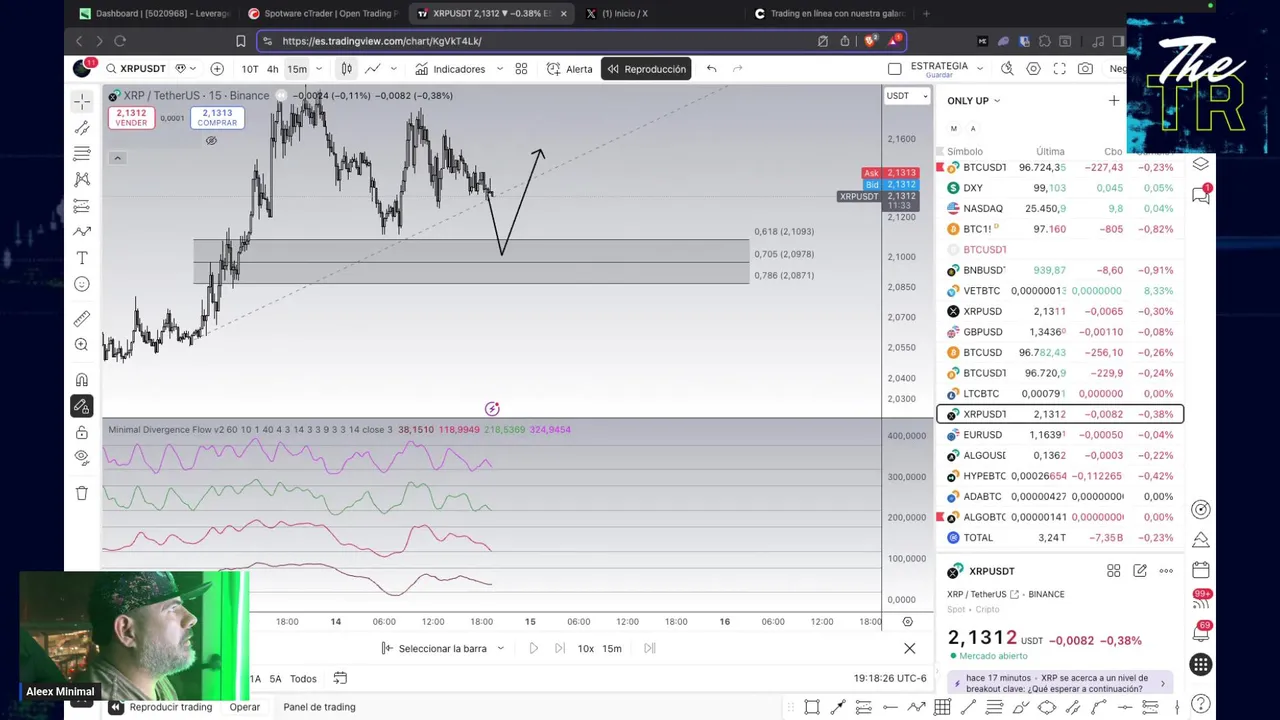Open the chat messages sidebar icon
The width and height of the screenshot is (1280, 720).
pyautogui.click(x=1201, y=195)
